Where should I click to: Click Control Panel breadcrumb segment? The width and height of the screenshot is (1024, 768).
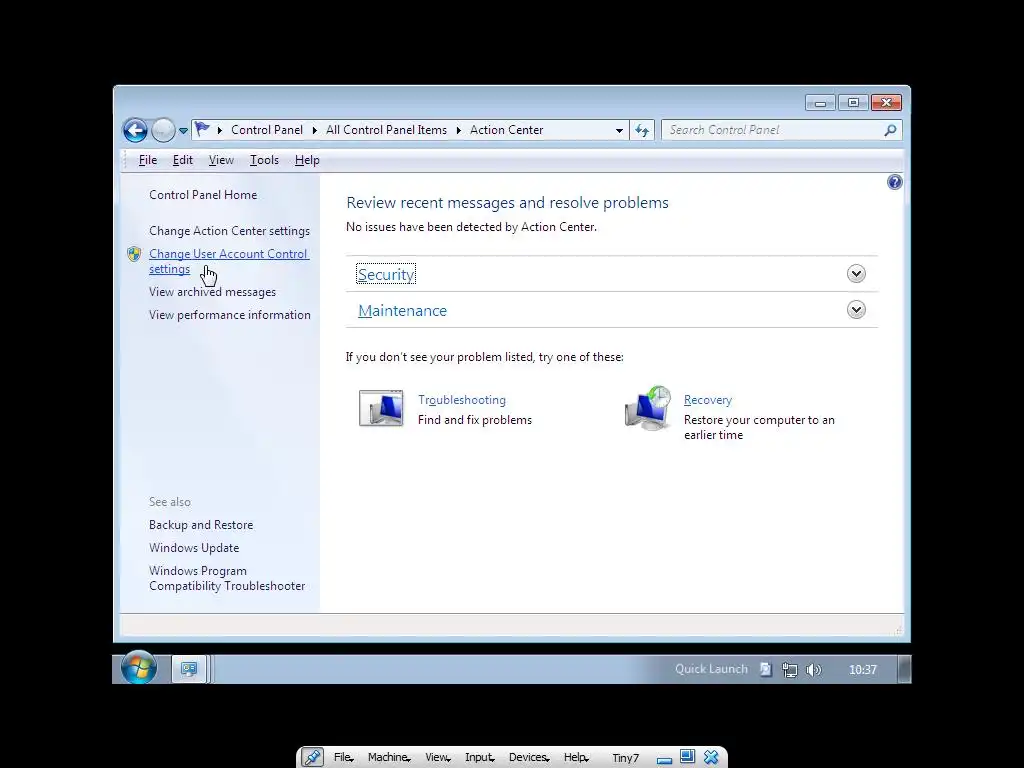click(267, 130)
